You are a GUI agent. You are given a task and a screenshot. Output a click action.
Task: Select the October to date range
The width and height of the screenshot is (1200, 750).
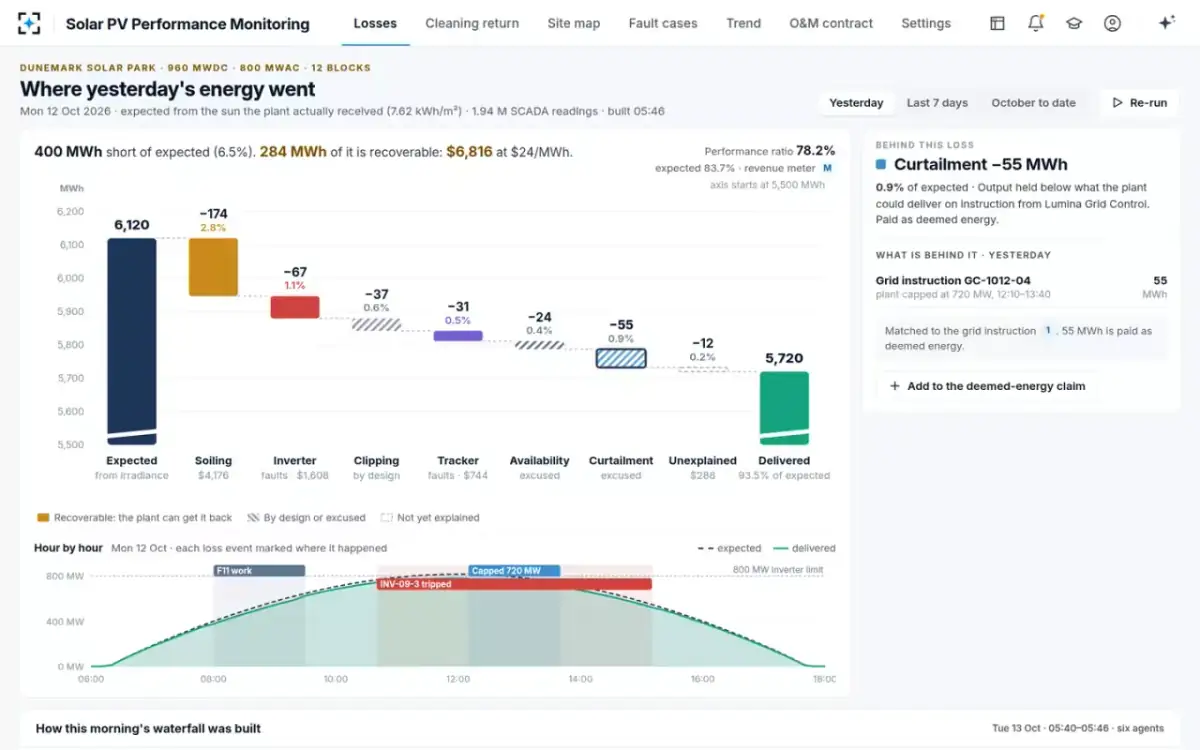[1033, 103]
